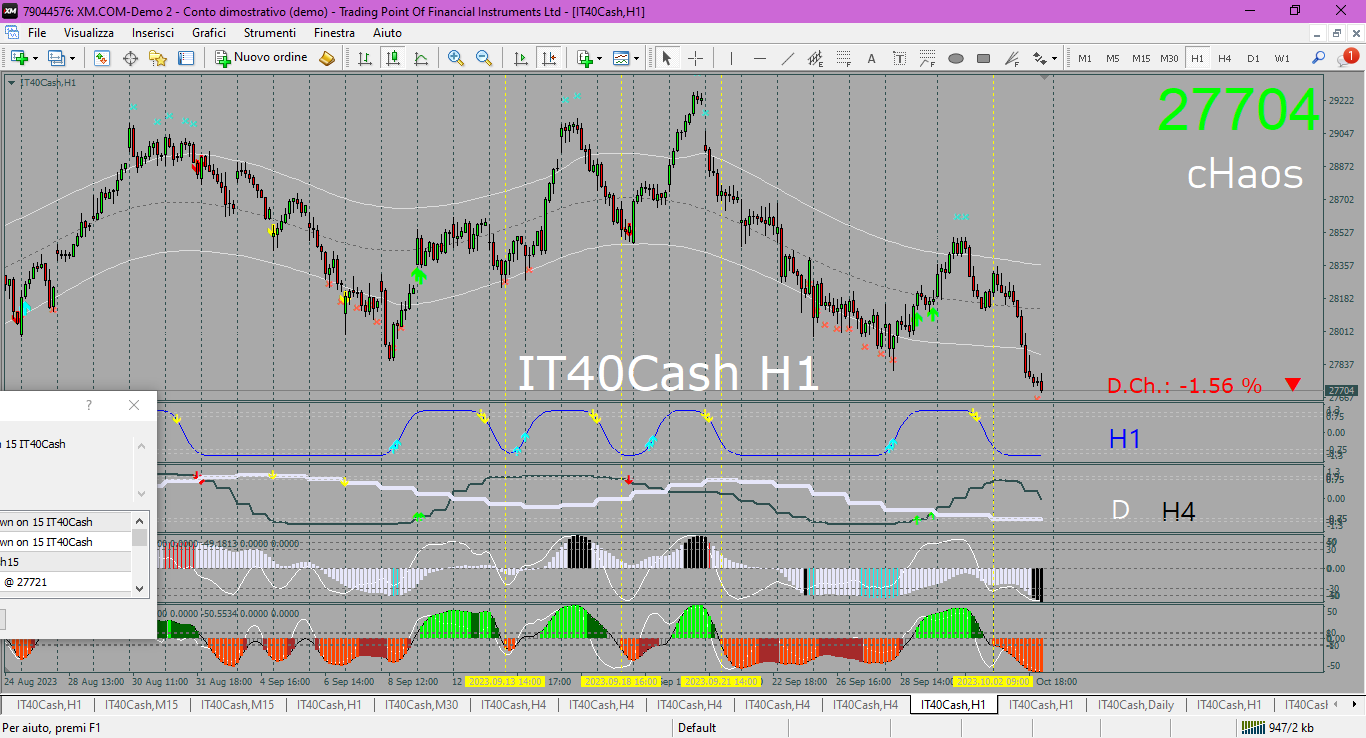
Task: Switch chart to line chart mode
Action: pyautogui.click(x=421, y=58)
